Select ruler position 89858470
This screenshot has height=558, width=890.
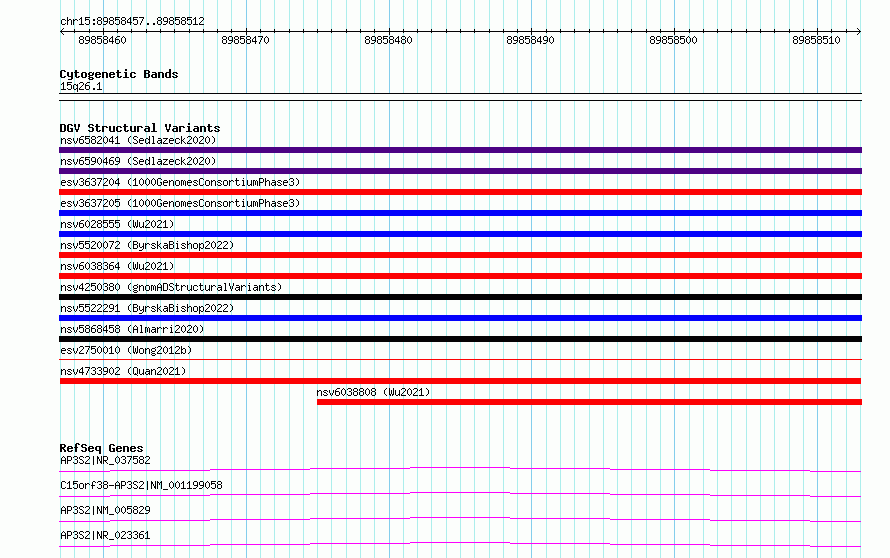(x=245, y=40)
